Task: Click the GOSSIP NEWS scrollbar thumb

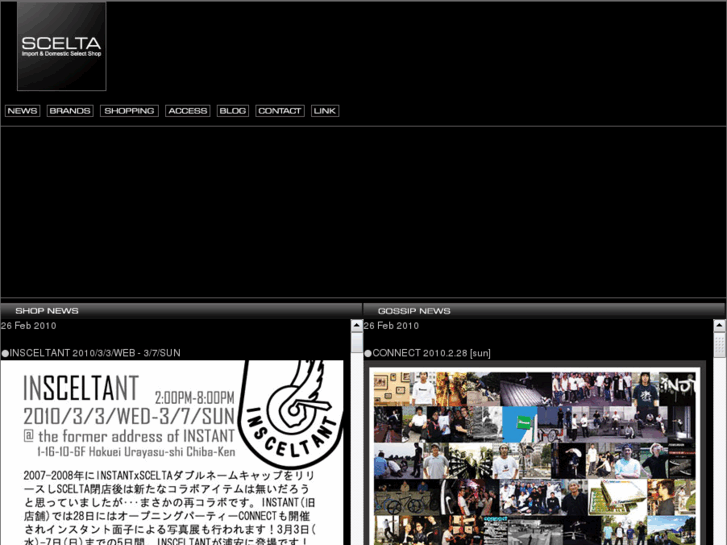Action: (x=719, y=345)
